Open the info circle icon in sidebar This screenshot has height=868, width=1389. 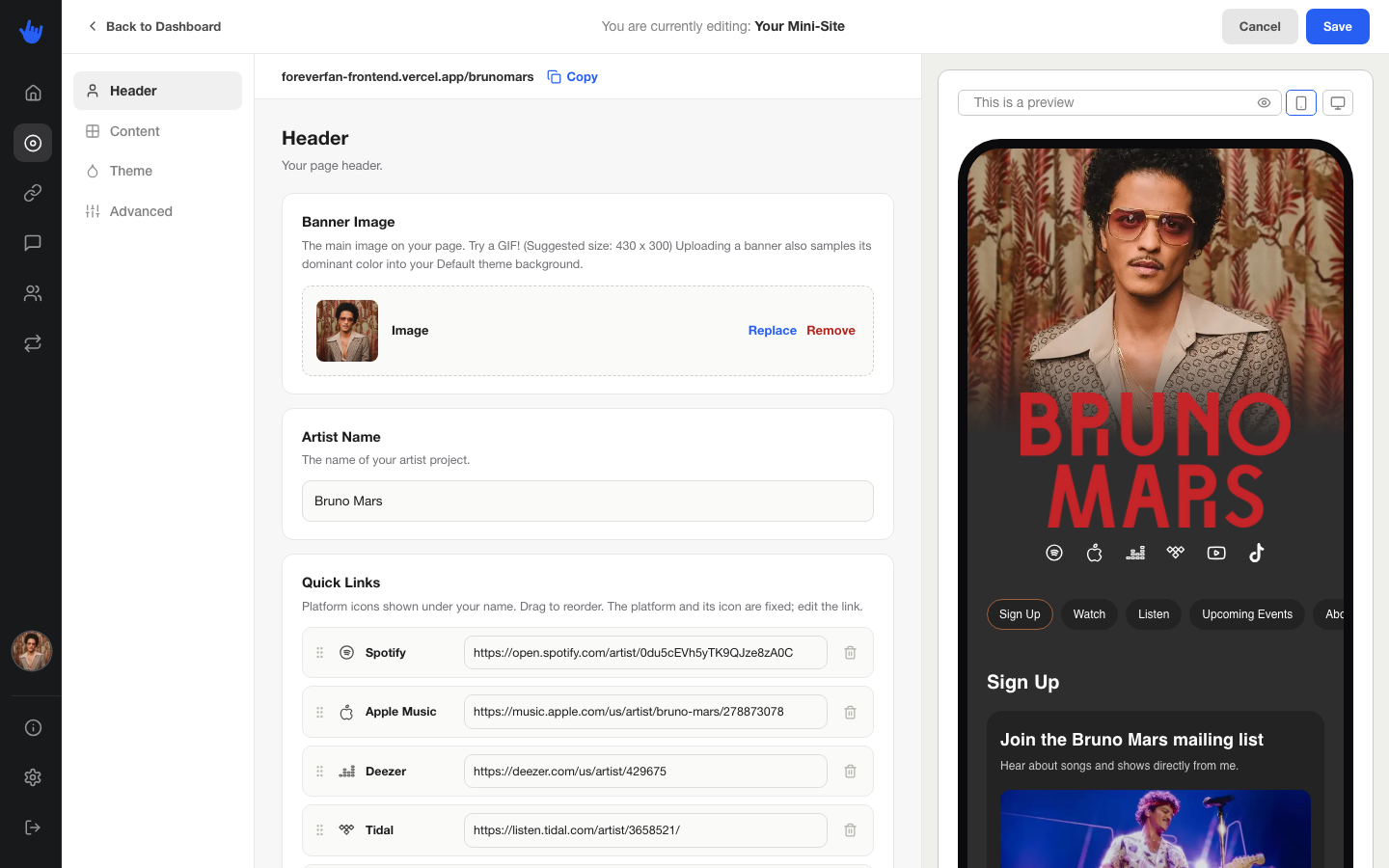click(33, 727)
